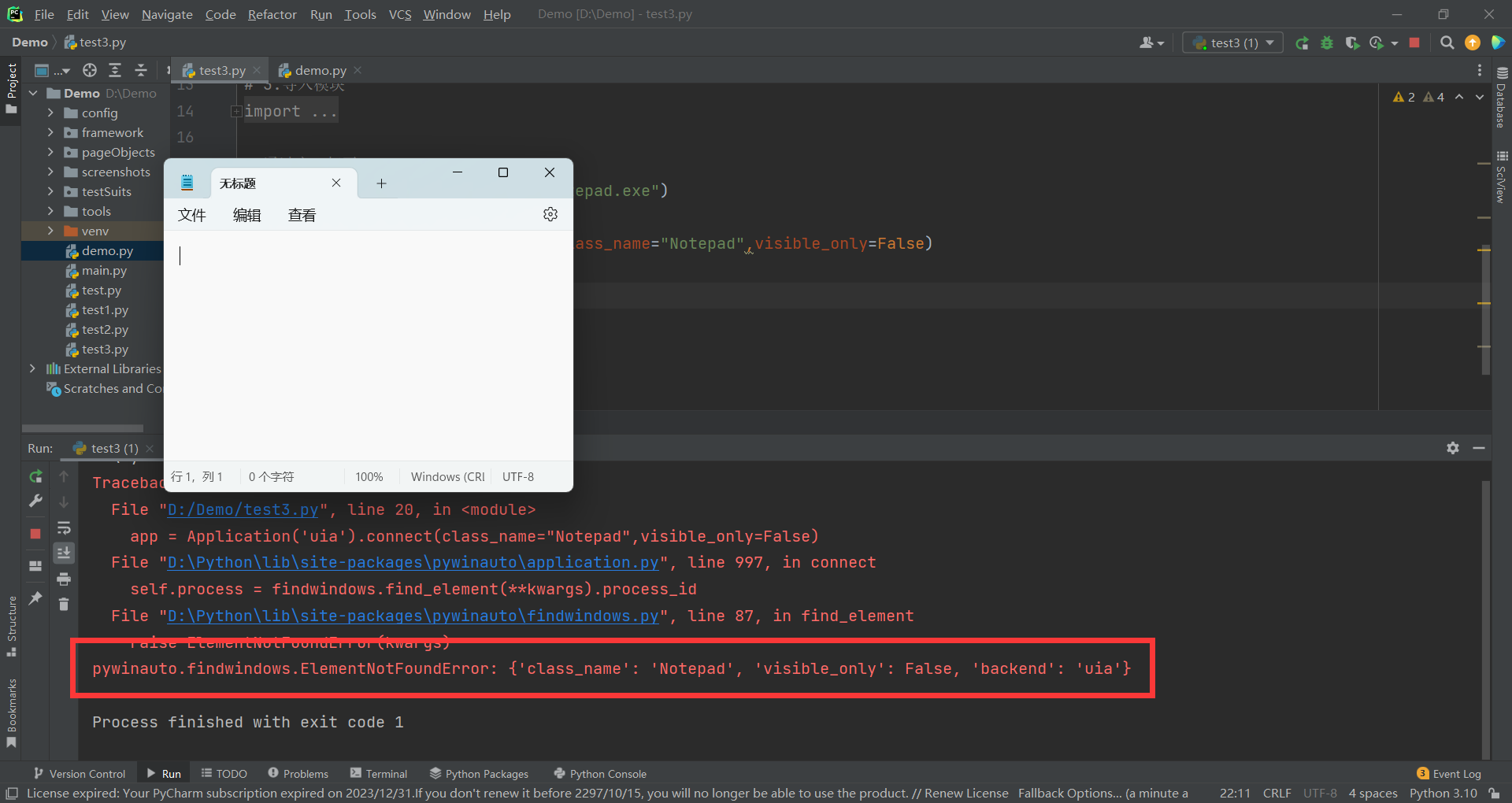Click the orange update arrow icon

pos(1472,43)
